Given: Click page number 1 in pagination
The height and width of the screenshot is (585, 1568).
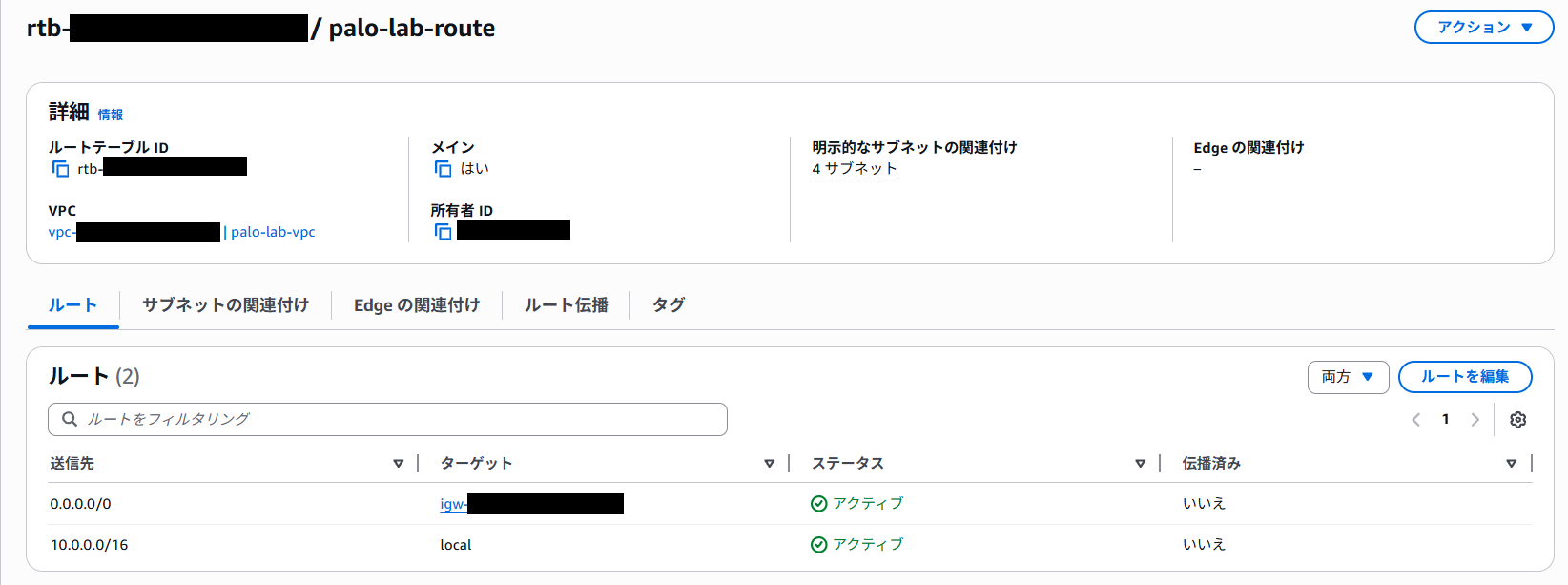Looking at the screenshot, I should pyautogui.click(x=1446, y=419).
